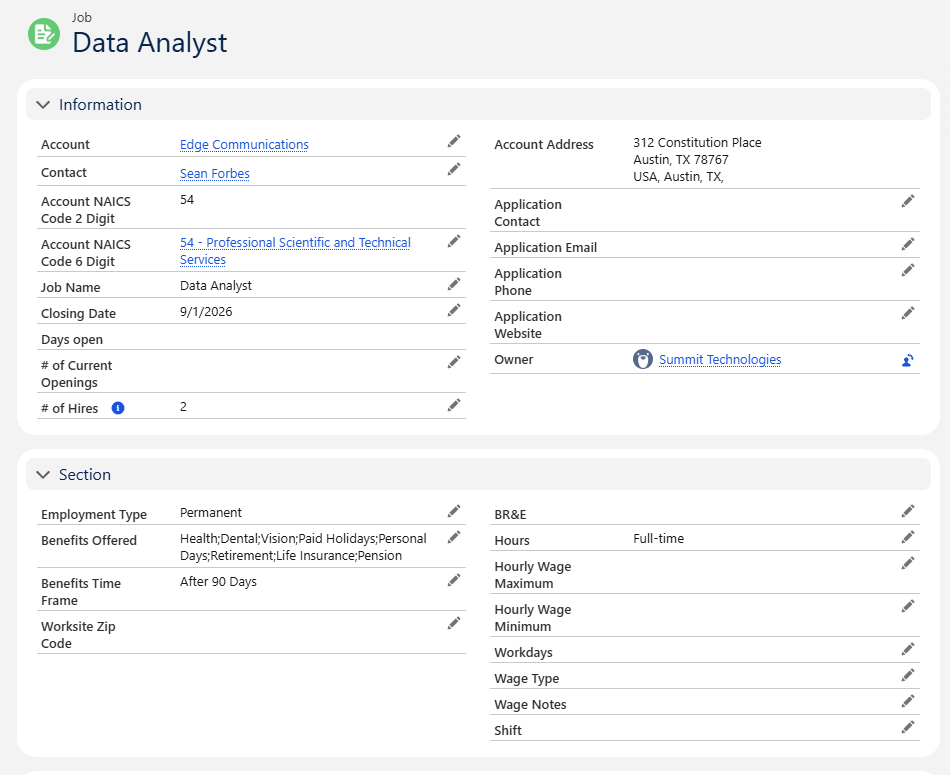Click pencil icon beside Hours field
Screen dimensions: 950x775
[908, 537]
